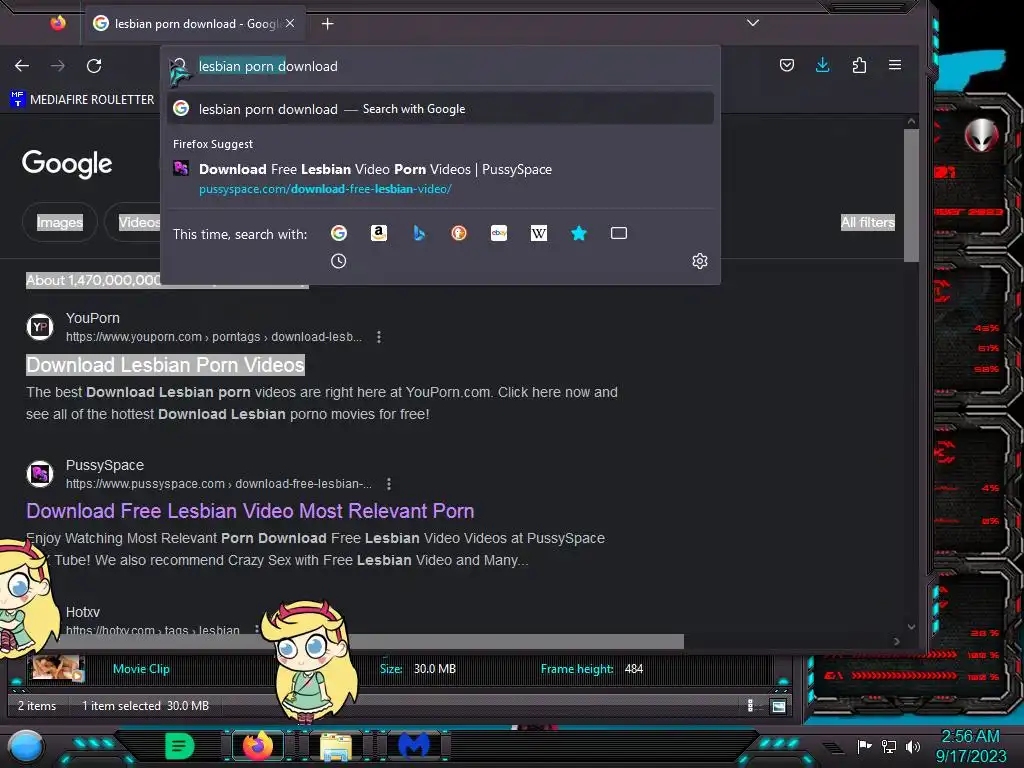This screenshot has height=768, width=1024.
Task: Search this time with Wikipedia
Action: pyautogui.click(x=539, y=233)
